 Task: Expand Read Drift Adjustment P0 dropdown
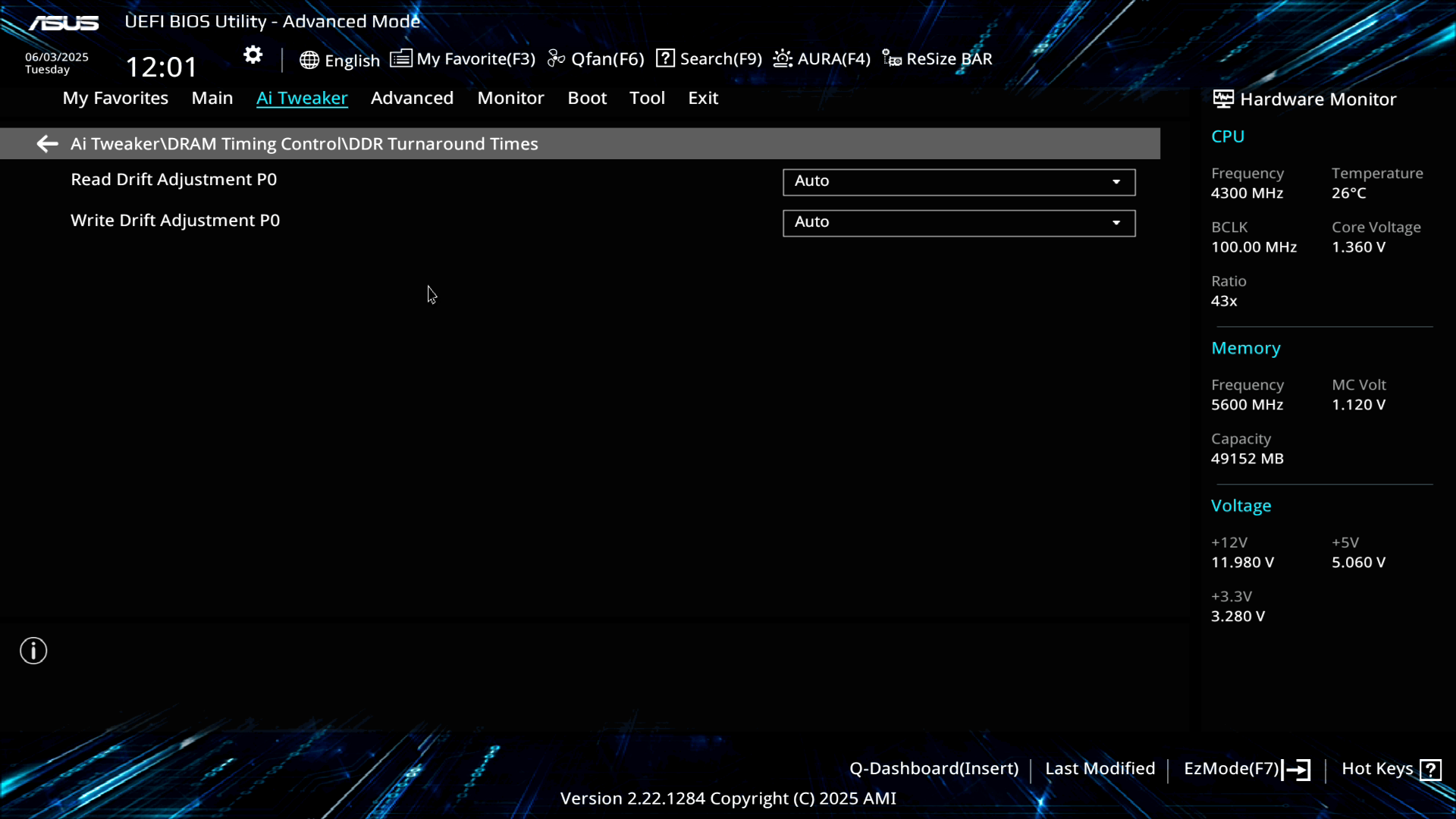coord(959,182)
